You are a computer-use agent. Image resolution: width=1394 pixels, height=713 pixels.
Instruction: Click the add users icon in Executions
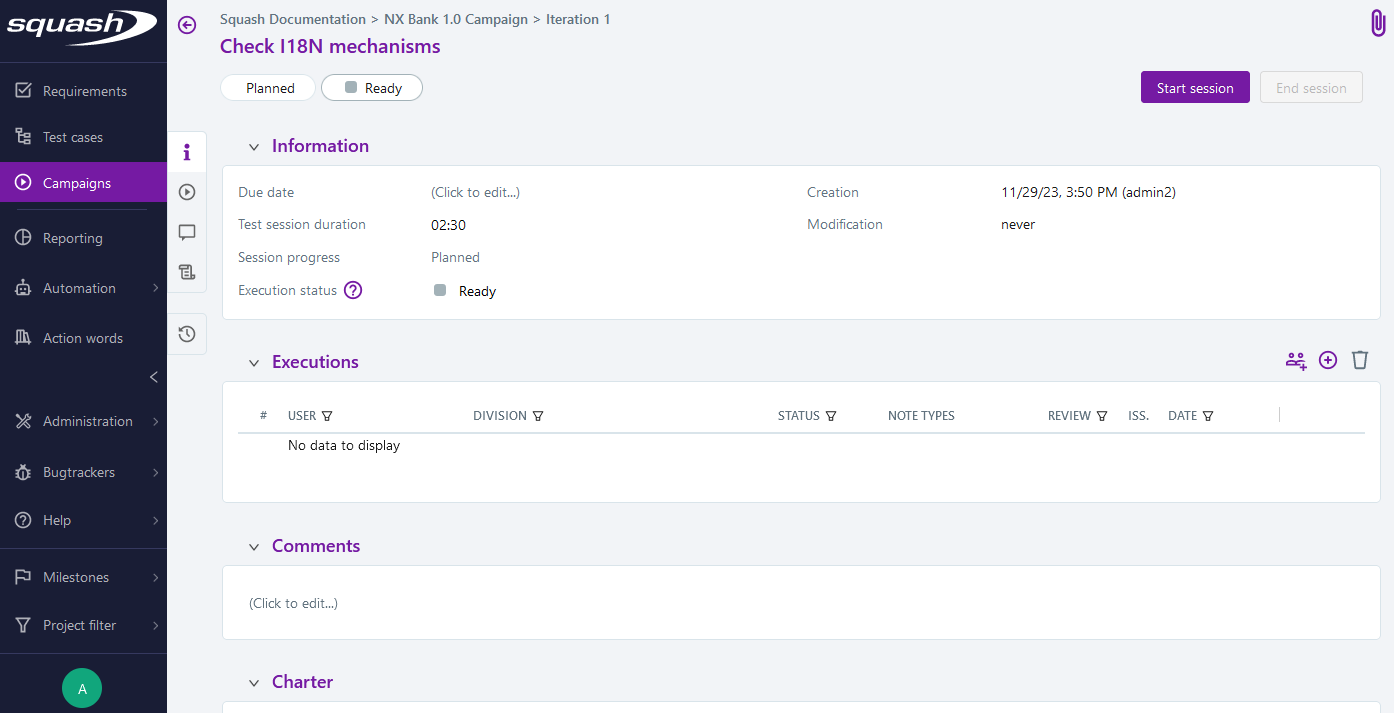[1296, 361]
